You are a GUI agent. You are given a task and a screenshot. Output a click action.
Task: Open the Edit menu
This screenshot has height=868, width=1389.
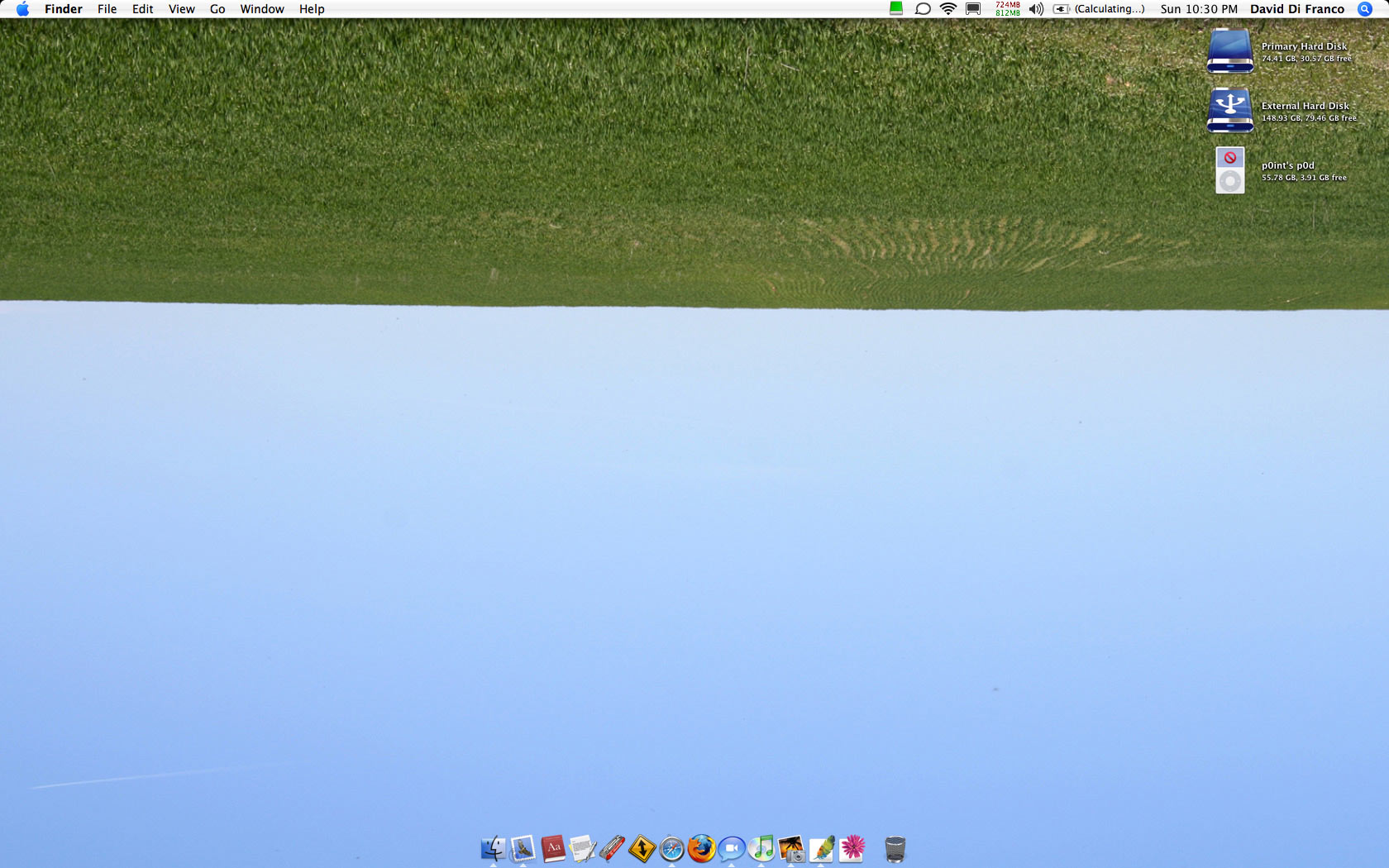[x=143, y=9]
